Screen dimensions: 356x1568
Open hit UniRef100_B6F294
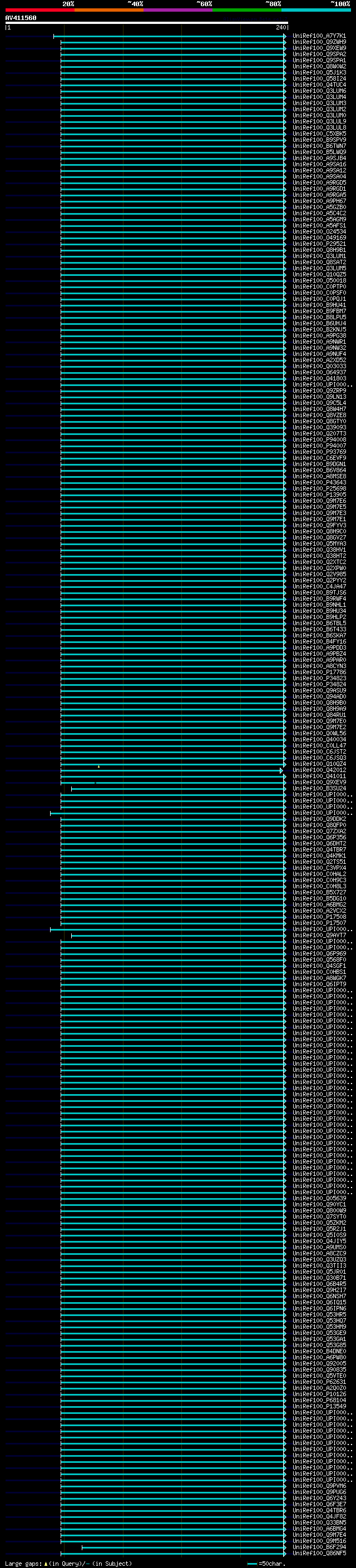pyautogui.click(x=319, y=1547)
